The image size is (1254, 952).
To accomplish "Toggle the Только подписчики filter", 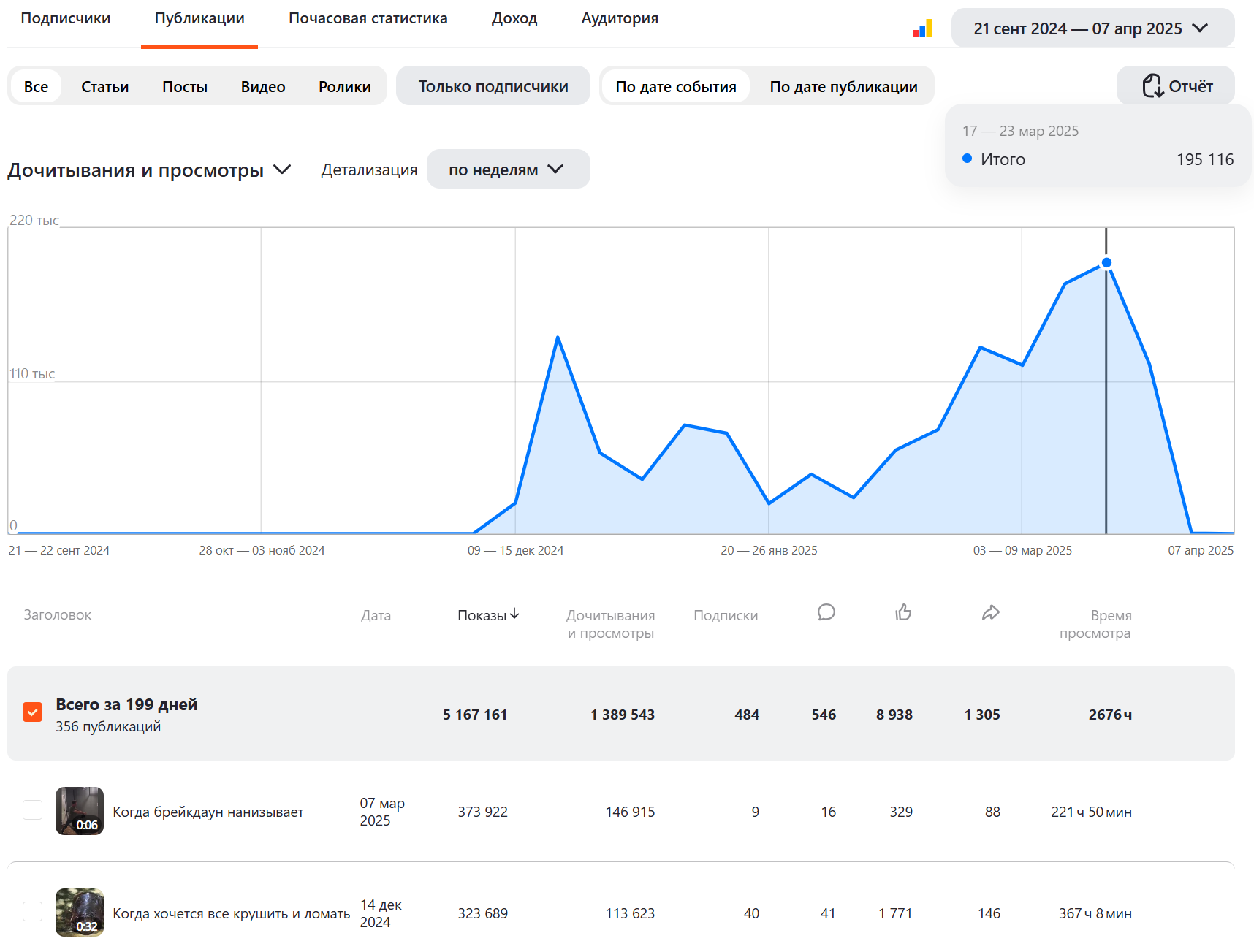I will pyautogui.click(x=493, y=86).
